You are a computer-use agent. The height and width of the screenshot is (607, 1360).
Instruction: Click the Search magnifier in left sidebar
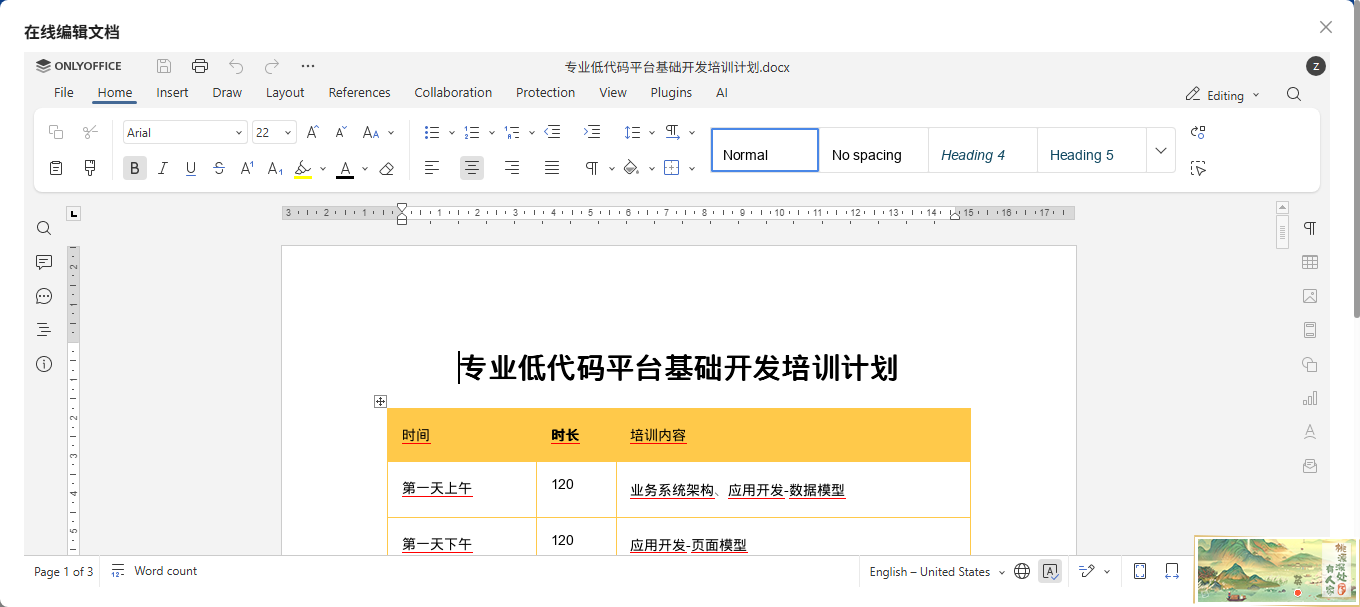pyautogui.click(x=44, y=228)
